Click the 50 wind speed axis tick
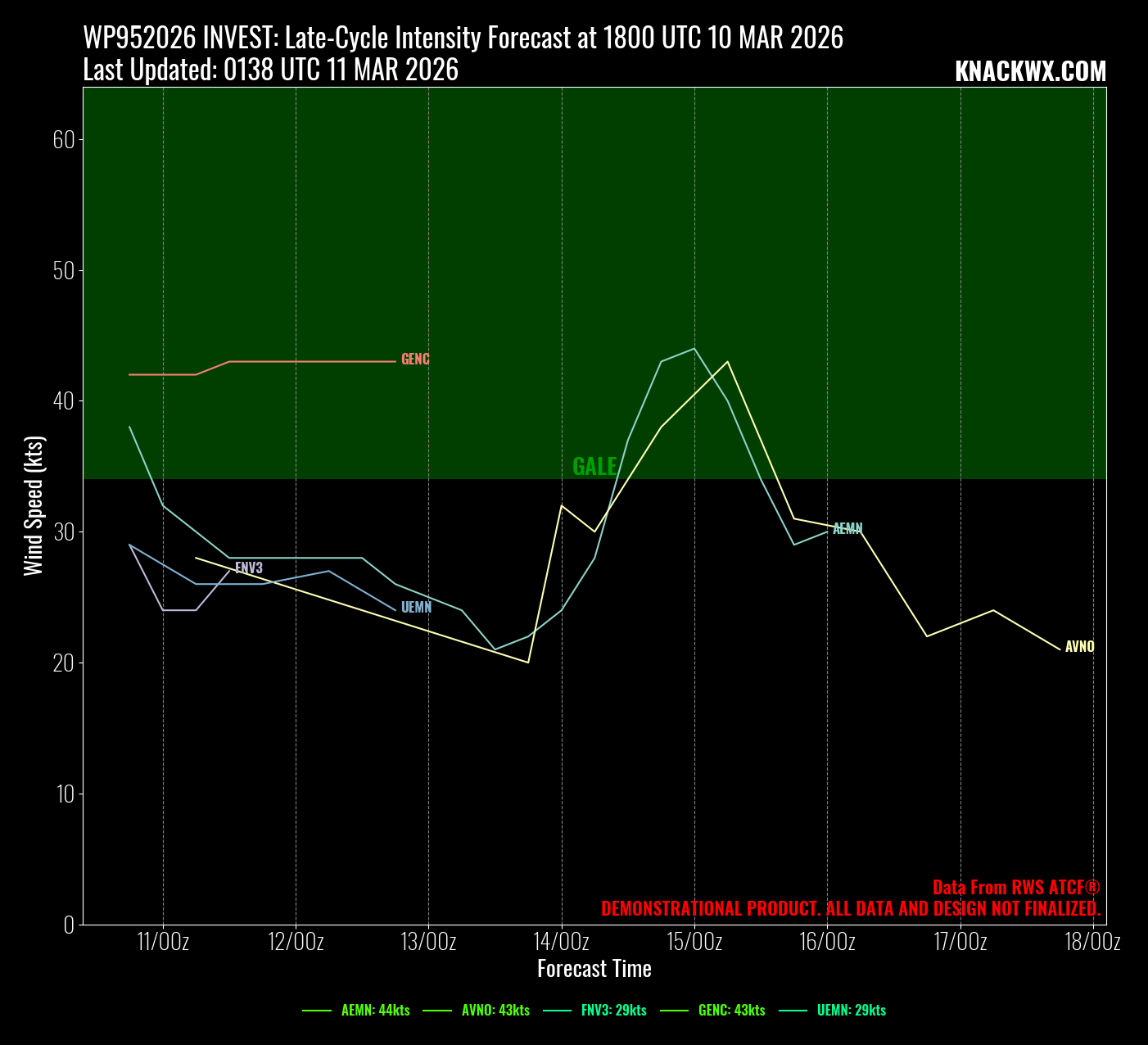 (x=63, y=270)
